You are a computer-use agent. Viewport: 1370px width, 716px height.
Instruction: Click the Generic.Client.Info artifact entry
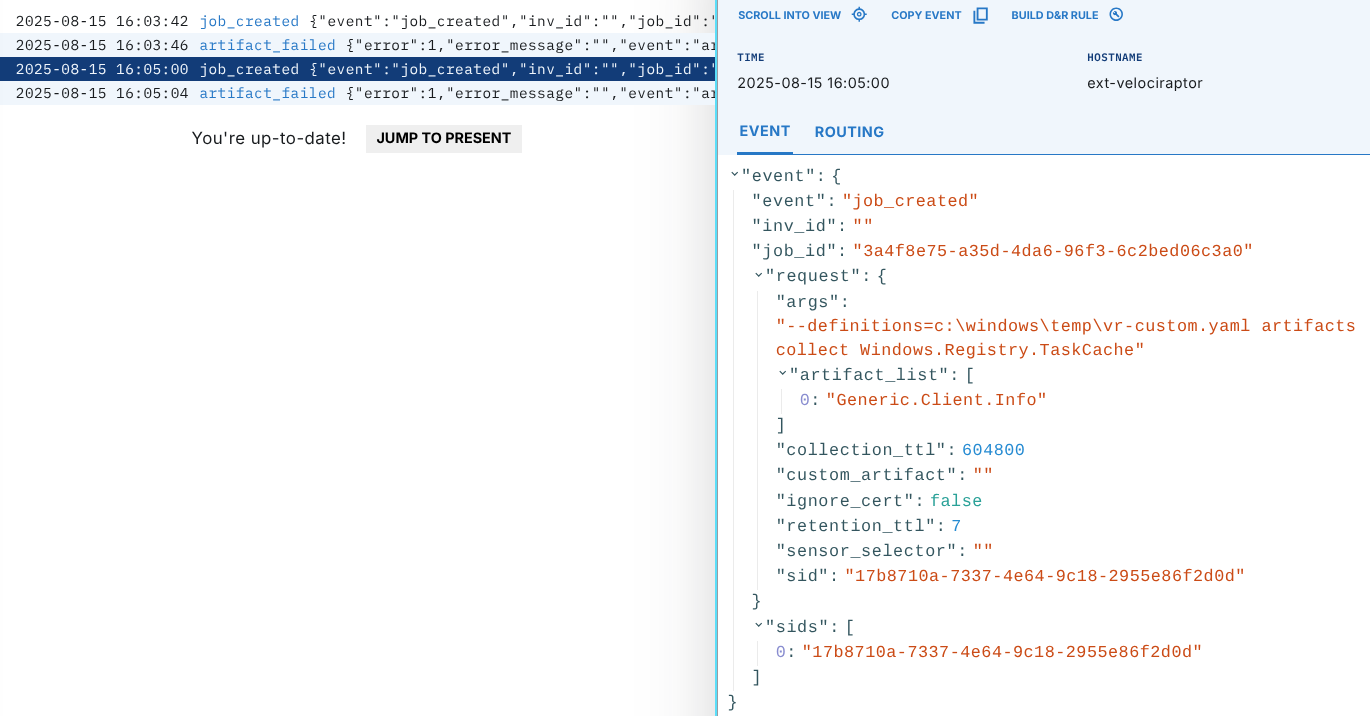(x=936, y=400)
